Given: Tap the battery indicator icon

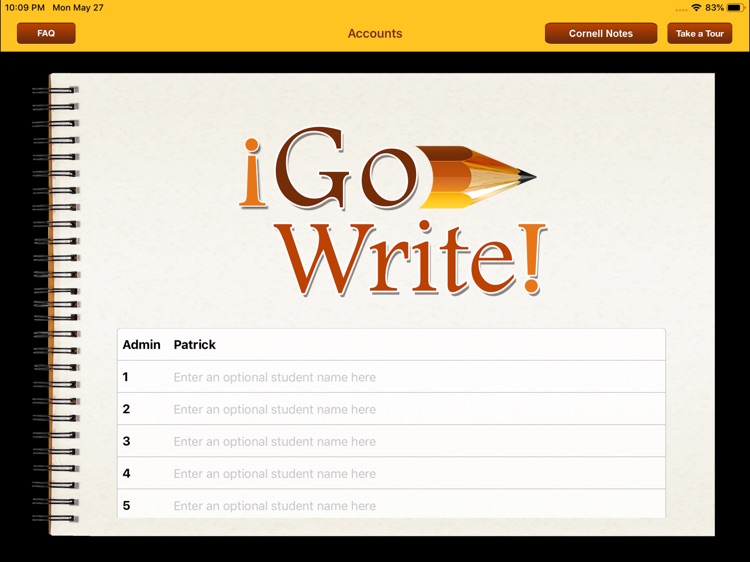Looking at the screenshot, I should click(736, 8).
